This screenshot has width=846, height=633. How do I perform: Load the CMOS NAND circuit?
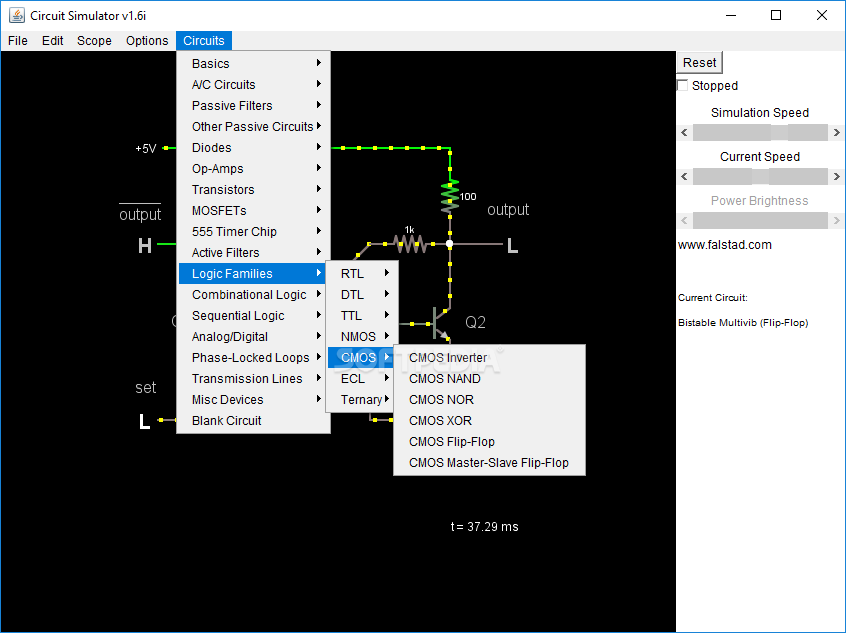pos(489,379)
